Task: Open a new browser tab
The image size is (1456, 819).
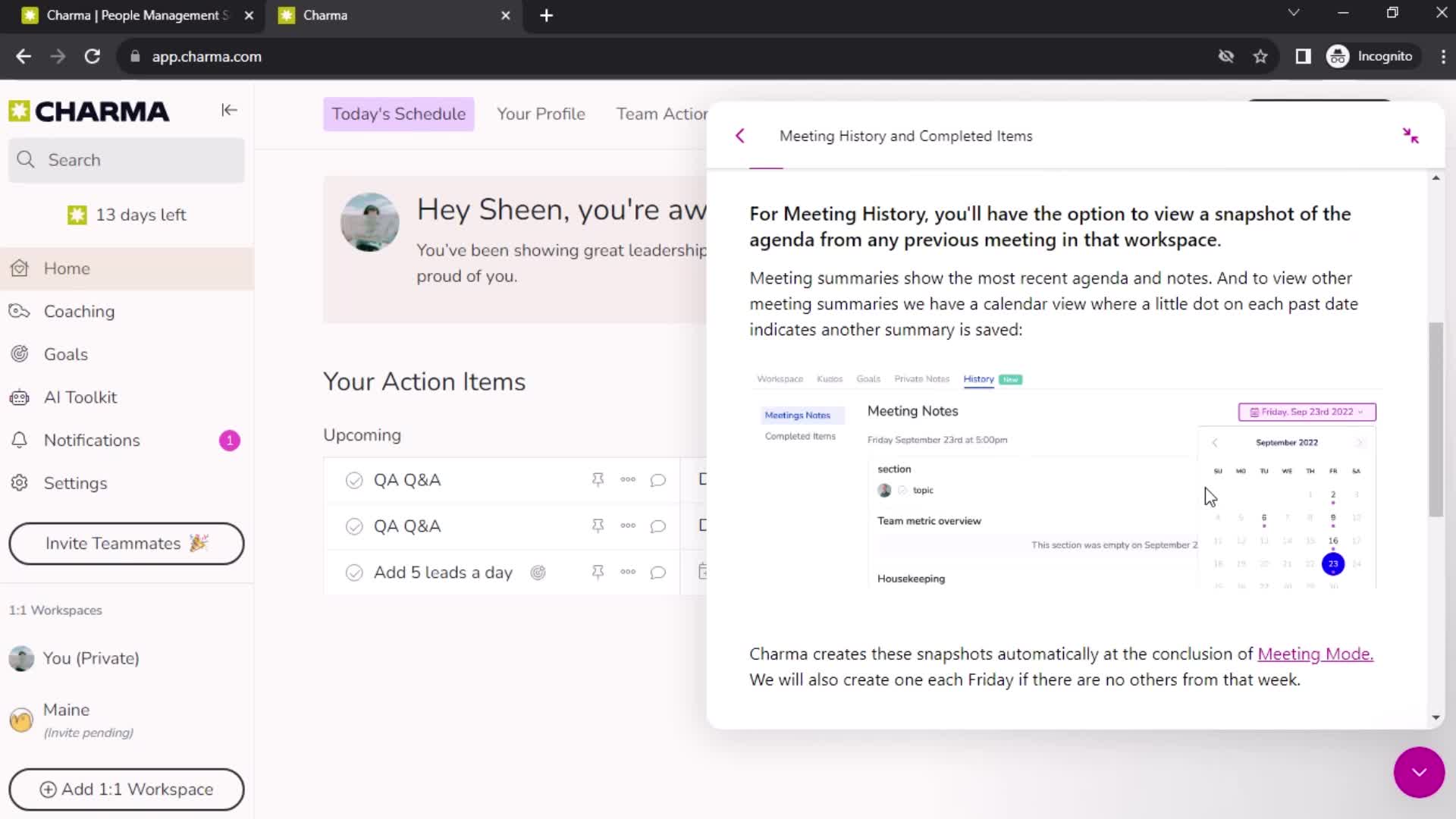Action: click(x=546, y=15)
